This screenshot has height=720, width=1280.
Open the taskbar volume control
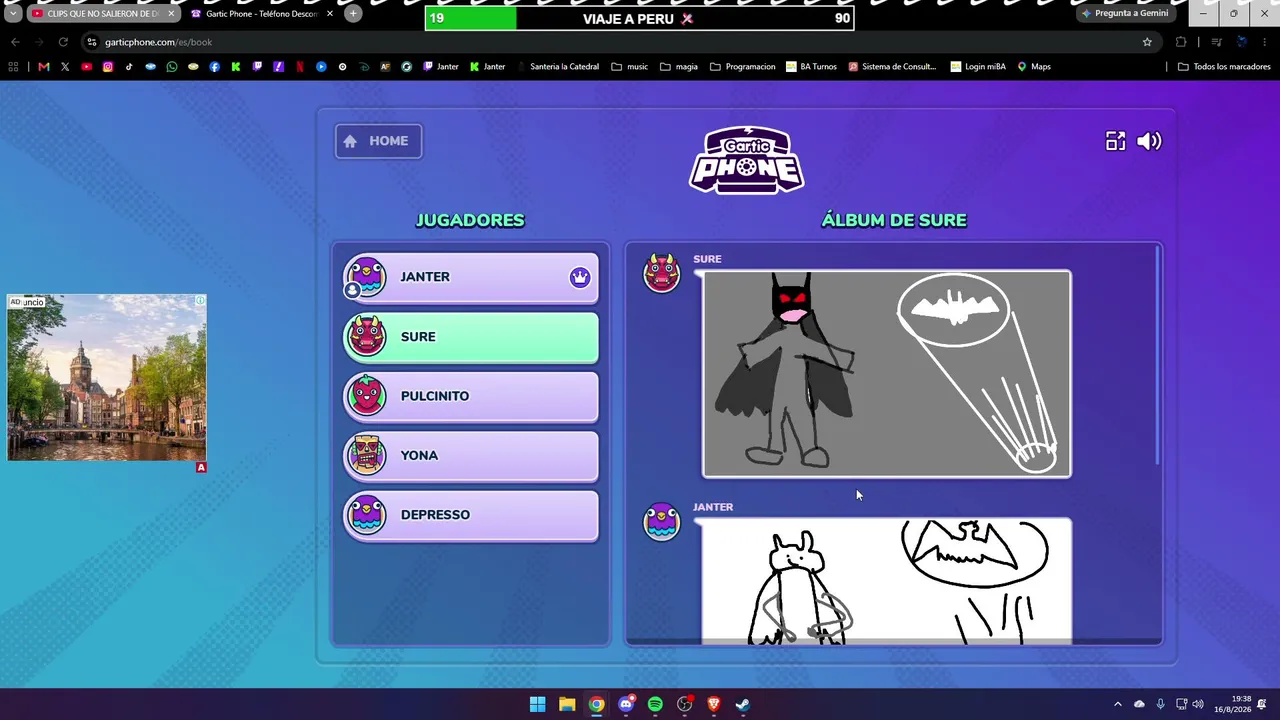click(1198, 704)
